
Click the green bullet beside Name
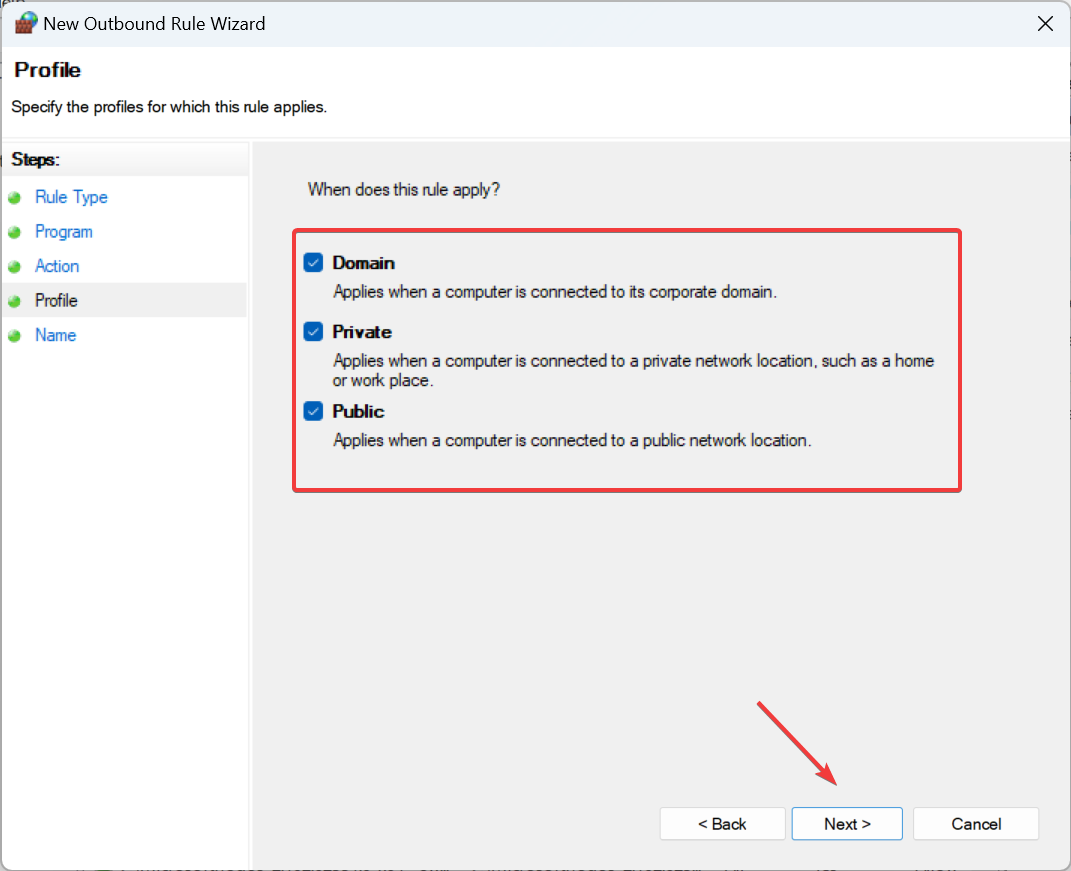pyautogui.click(x=14, y=336)
